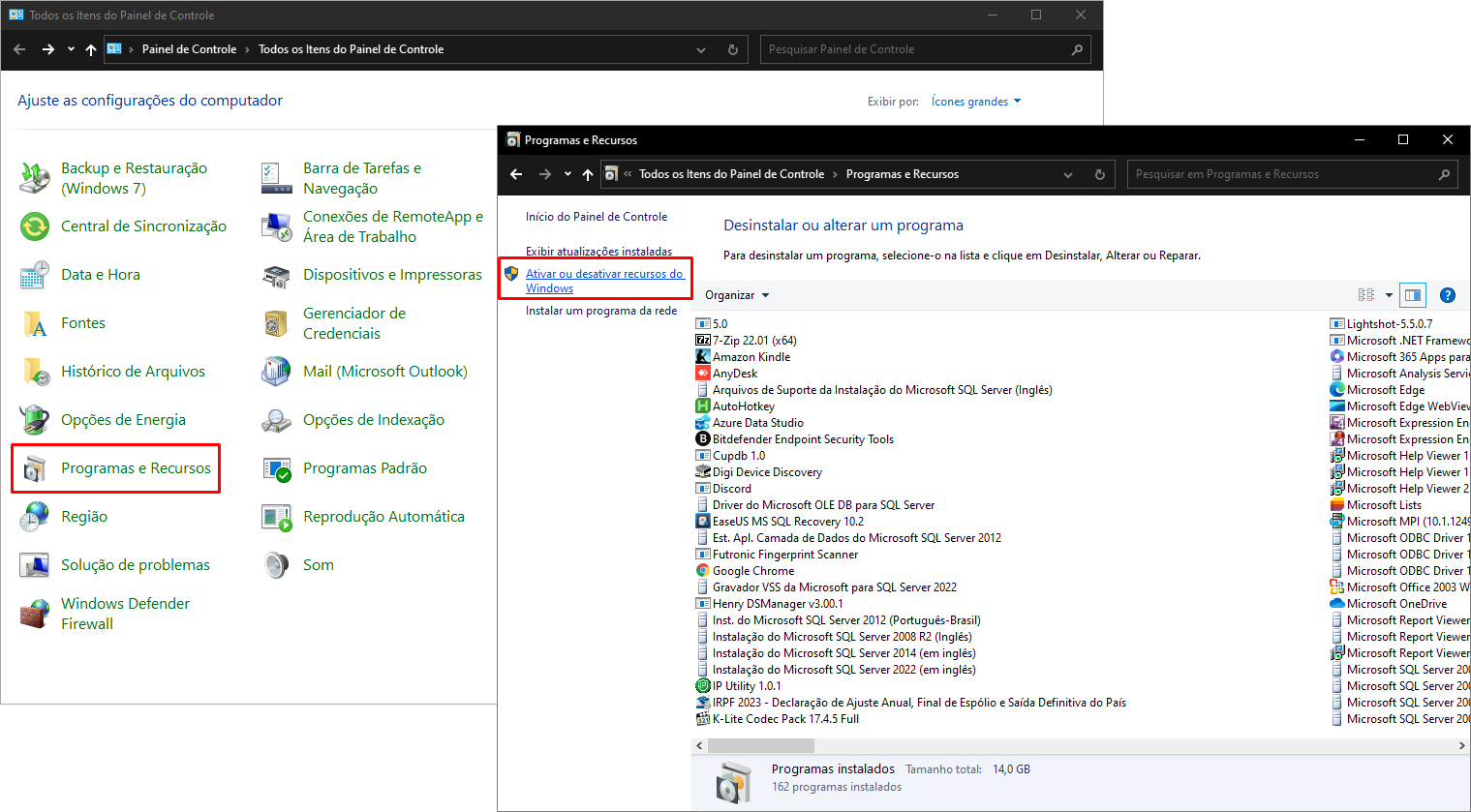Image resolution: width=1471 pixels, height=812 pixels.
Task: Click the Som speaker icon
Action: coord(277,565)
